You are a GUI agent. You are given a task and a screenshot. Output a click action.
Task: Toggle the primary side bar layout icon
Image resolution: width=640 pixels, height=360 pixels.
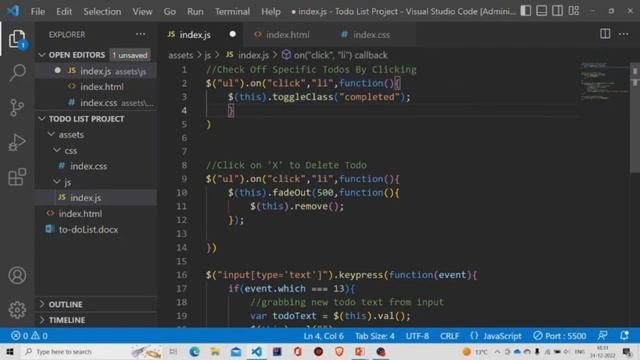point(526,11)
